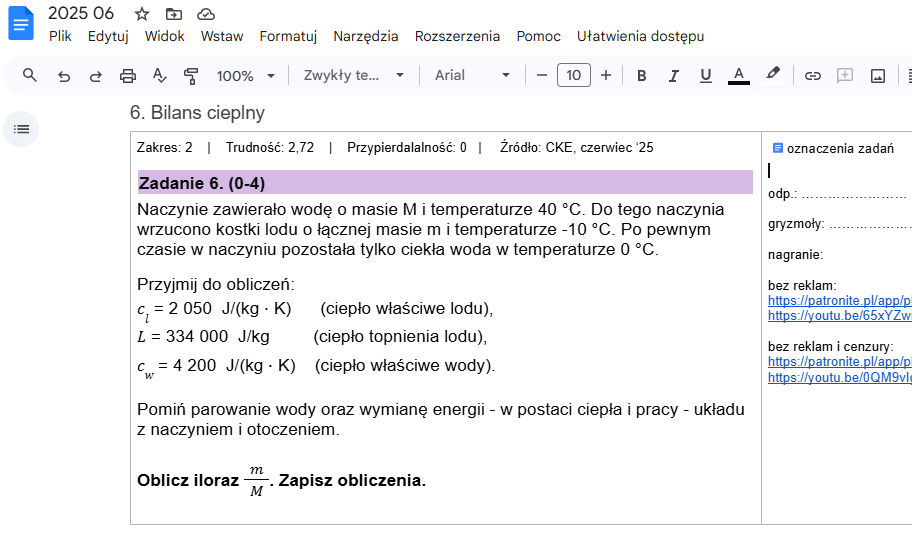Select the Paint format roller tool

[x=191, y=75]
